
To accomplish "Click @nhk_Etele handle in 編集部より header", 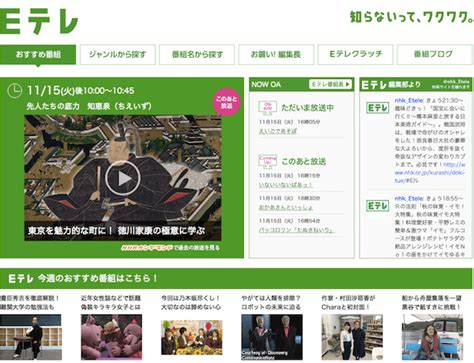I will 456,81.
